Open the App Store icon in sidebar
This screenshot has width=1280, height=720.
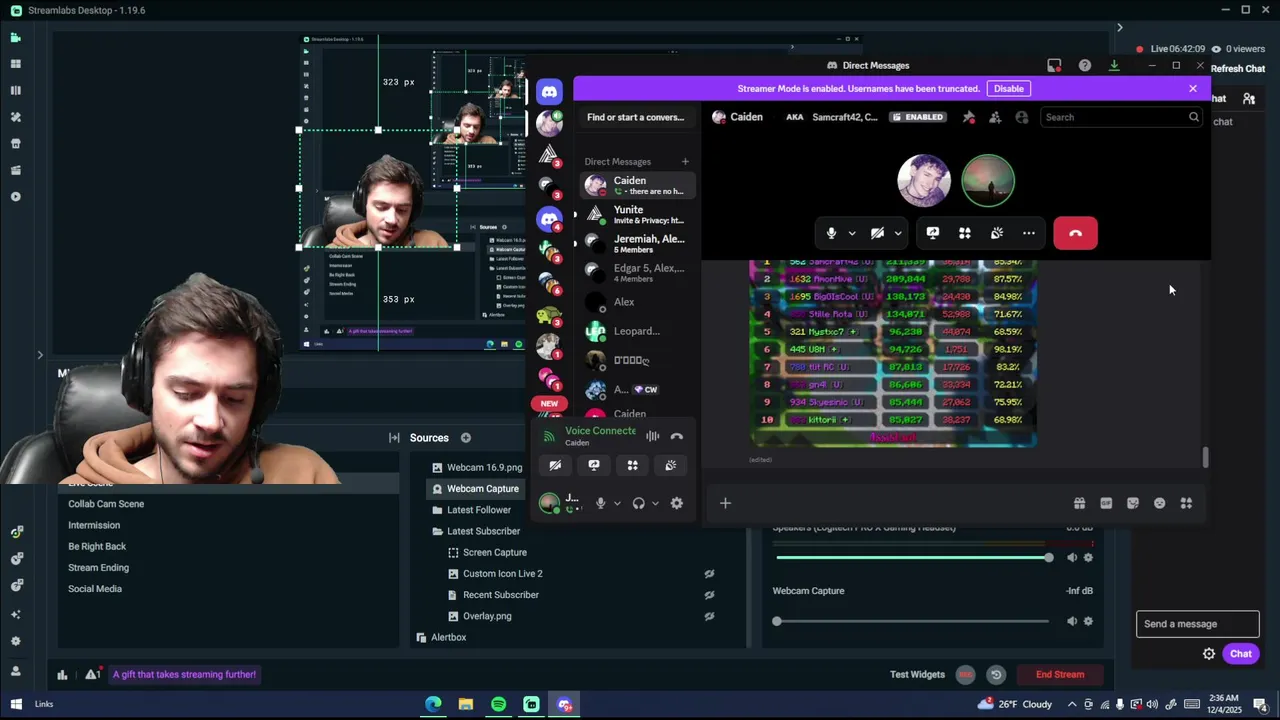15,143
